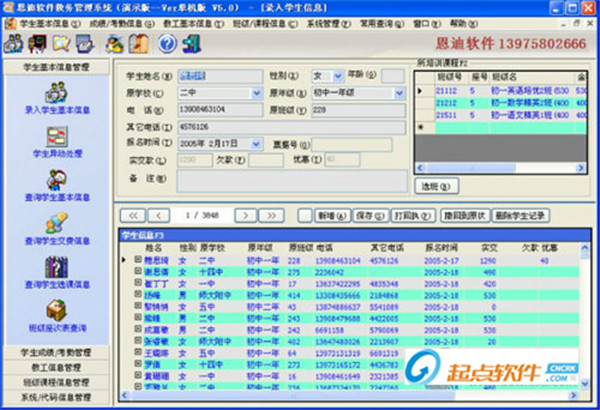Click the horizontal scrollbar of the course grid
The width and height of the screenshot is (600, 410).
[501, 168]
